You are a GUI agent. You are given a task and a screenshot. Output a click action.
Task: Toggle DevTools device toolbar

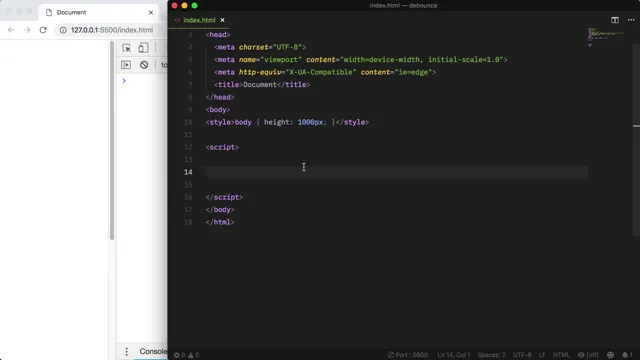point(143,48)
